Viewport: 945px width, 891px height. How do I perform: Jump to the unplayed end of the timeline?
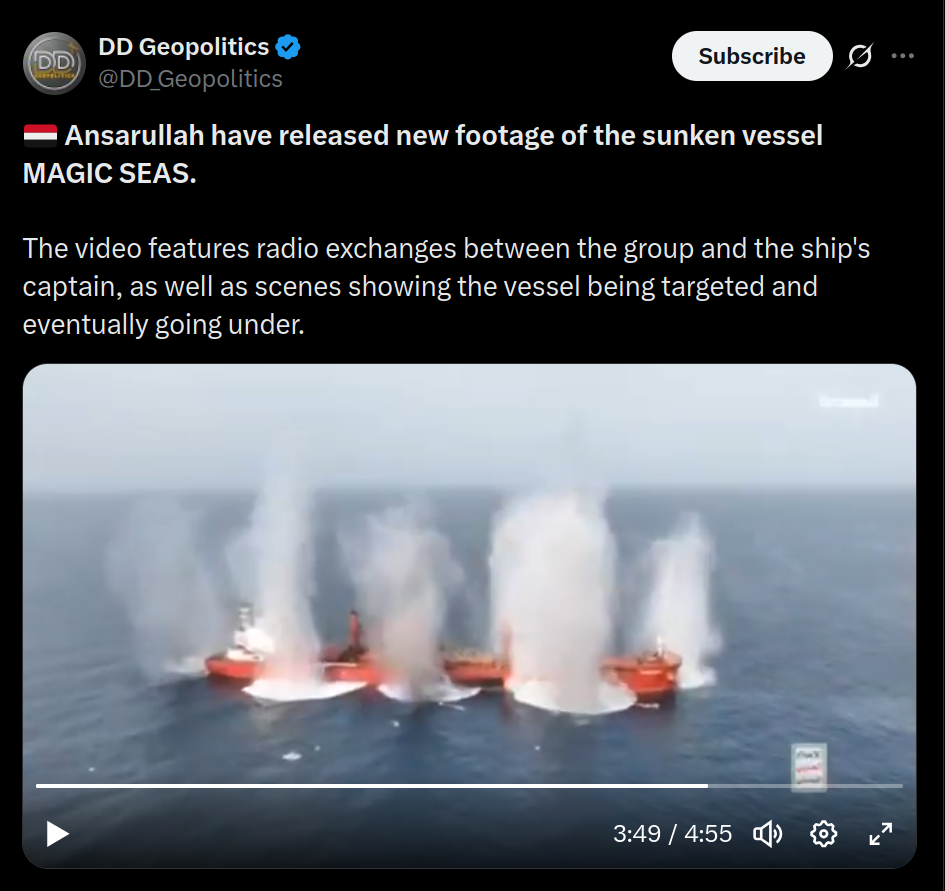pos(805,786)
